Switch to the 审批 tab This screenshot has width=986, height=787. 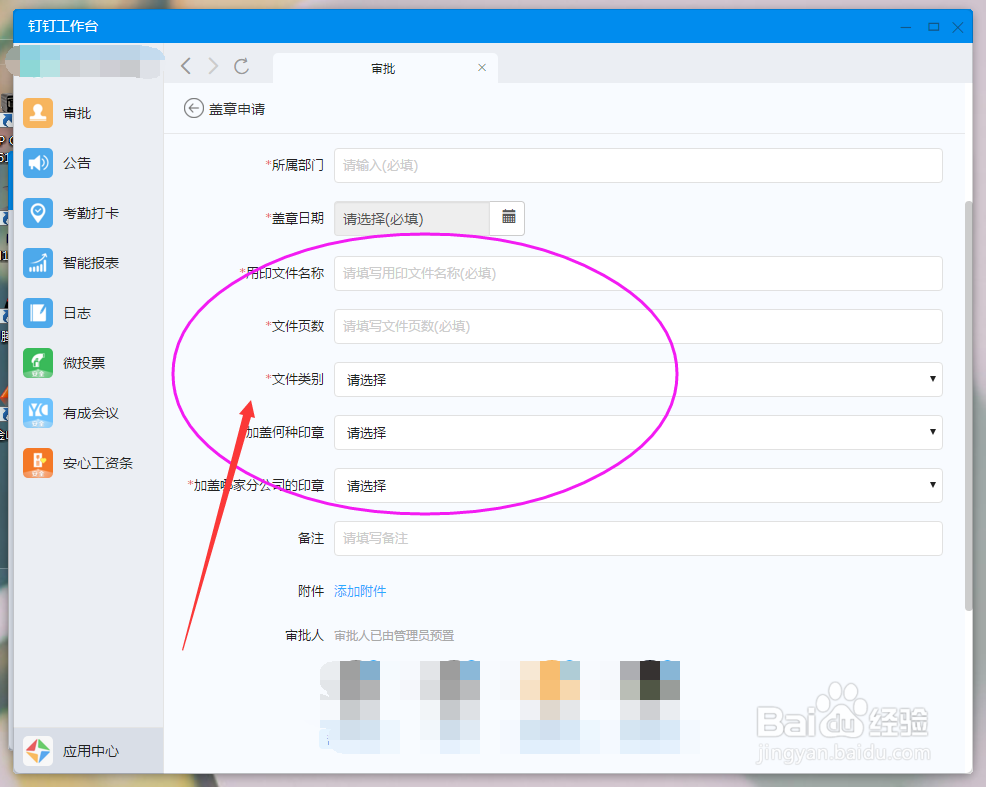pos(385,68)
